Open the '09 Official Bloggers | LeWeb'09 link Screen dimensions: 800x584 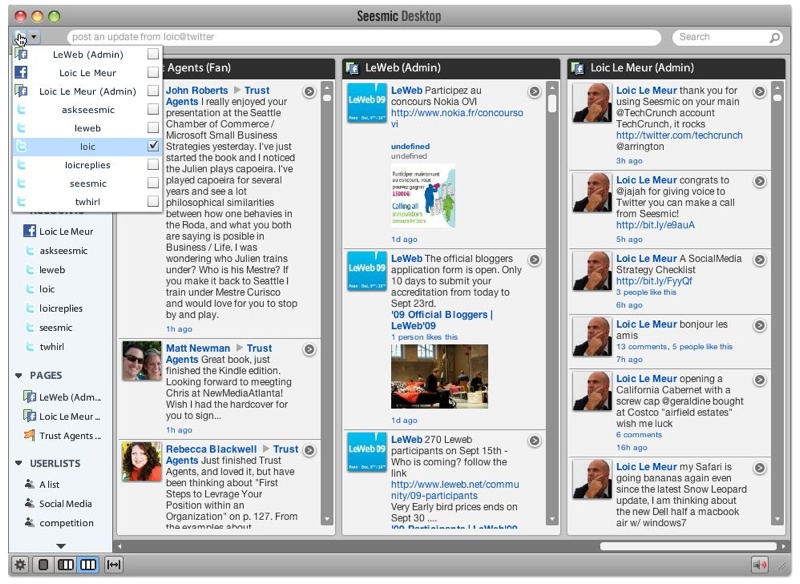[442, 320]
